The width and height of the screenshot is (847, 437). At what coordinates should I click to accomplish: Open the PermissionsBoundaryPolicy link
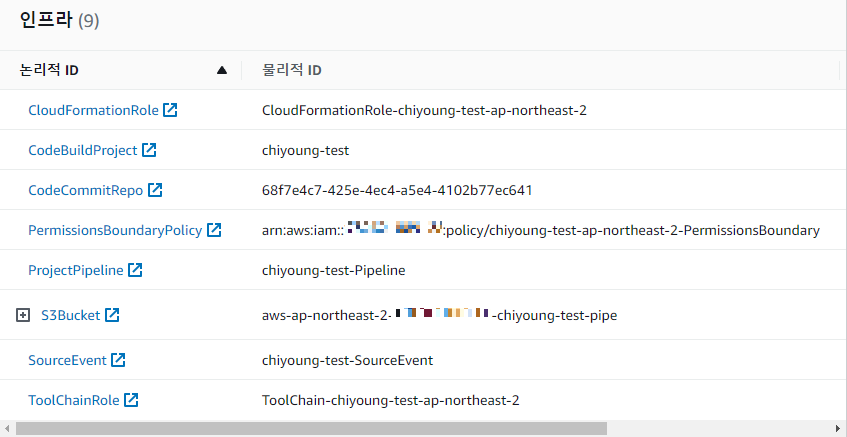tap(115, 230)
